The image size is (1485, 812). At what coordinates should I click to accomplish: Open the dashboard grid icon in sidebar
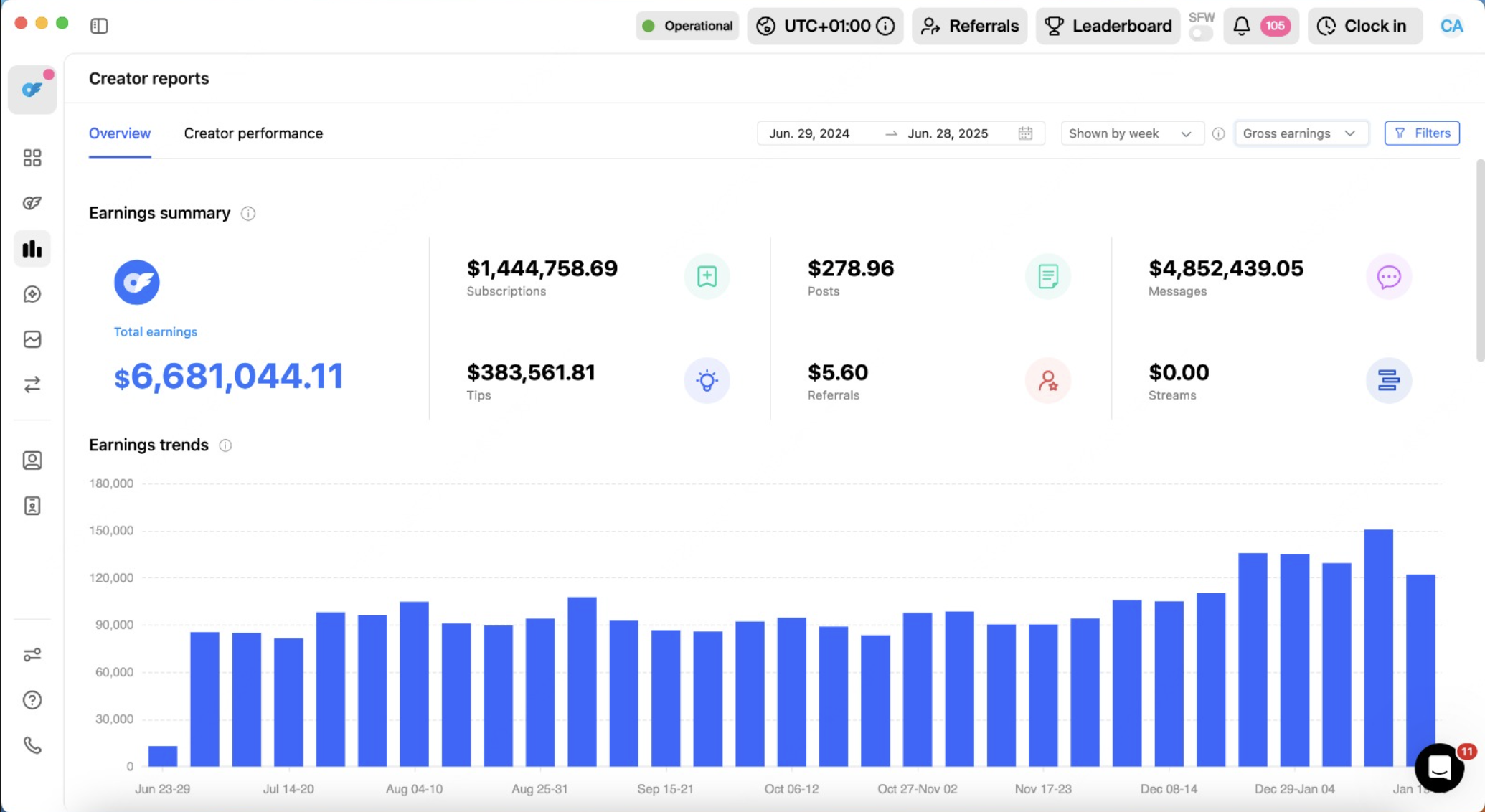[x=32, y=158]
